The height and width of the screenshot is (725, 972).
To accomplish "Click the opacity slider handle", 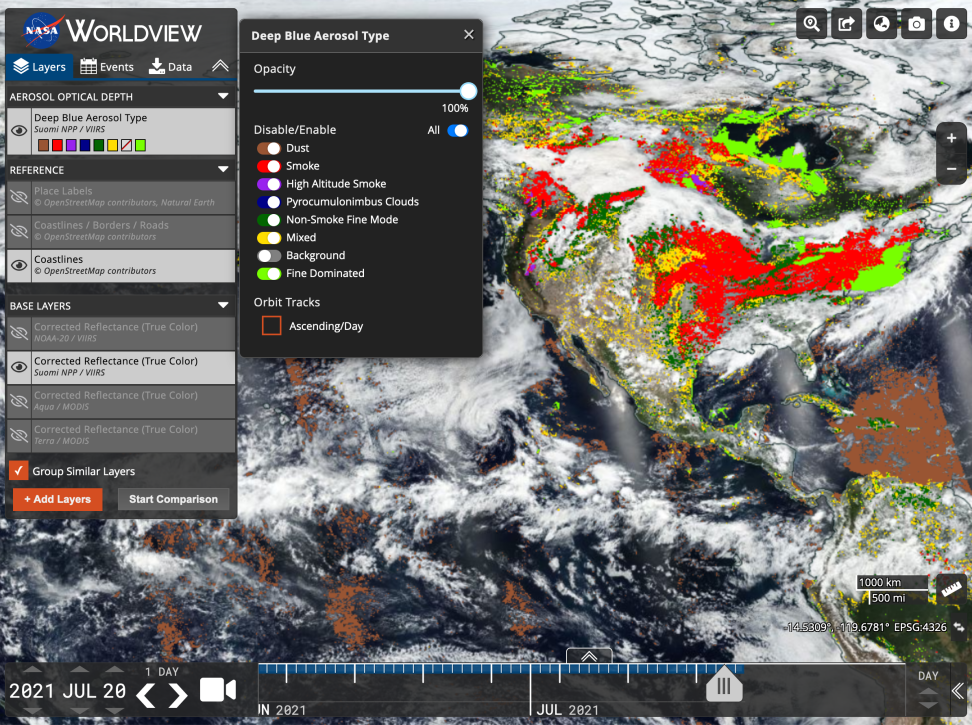I will (469, 91).
